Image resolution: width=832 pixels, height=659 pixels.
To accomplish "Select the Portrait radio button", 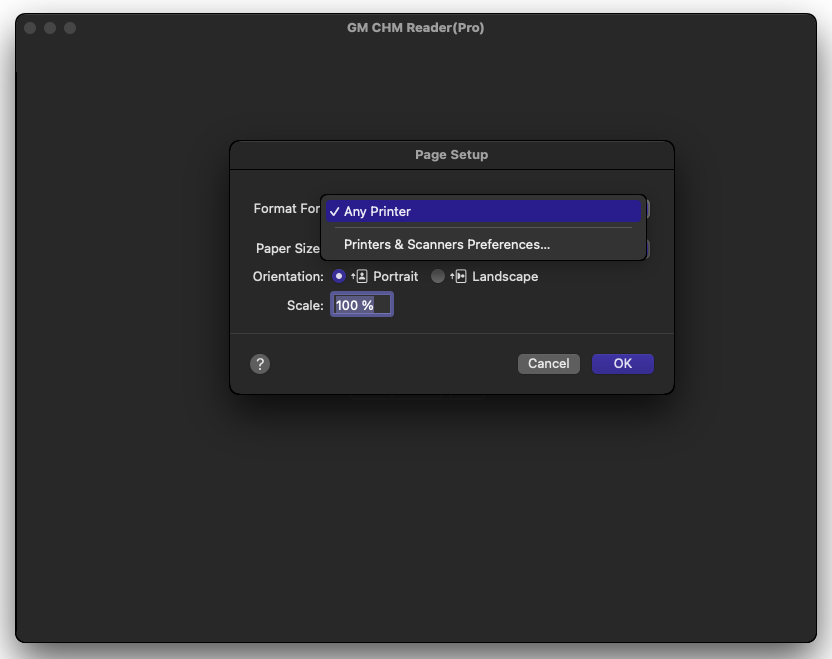I will [x=339, y=277].
